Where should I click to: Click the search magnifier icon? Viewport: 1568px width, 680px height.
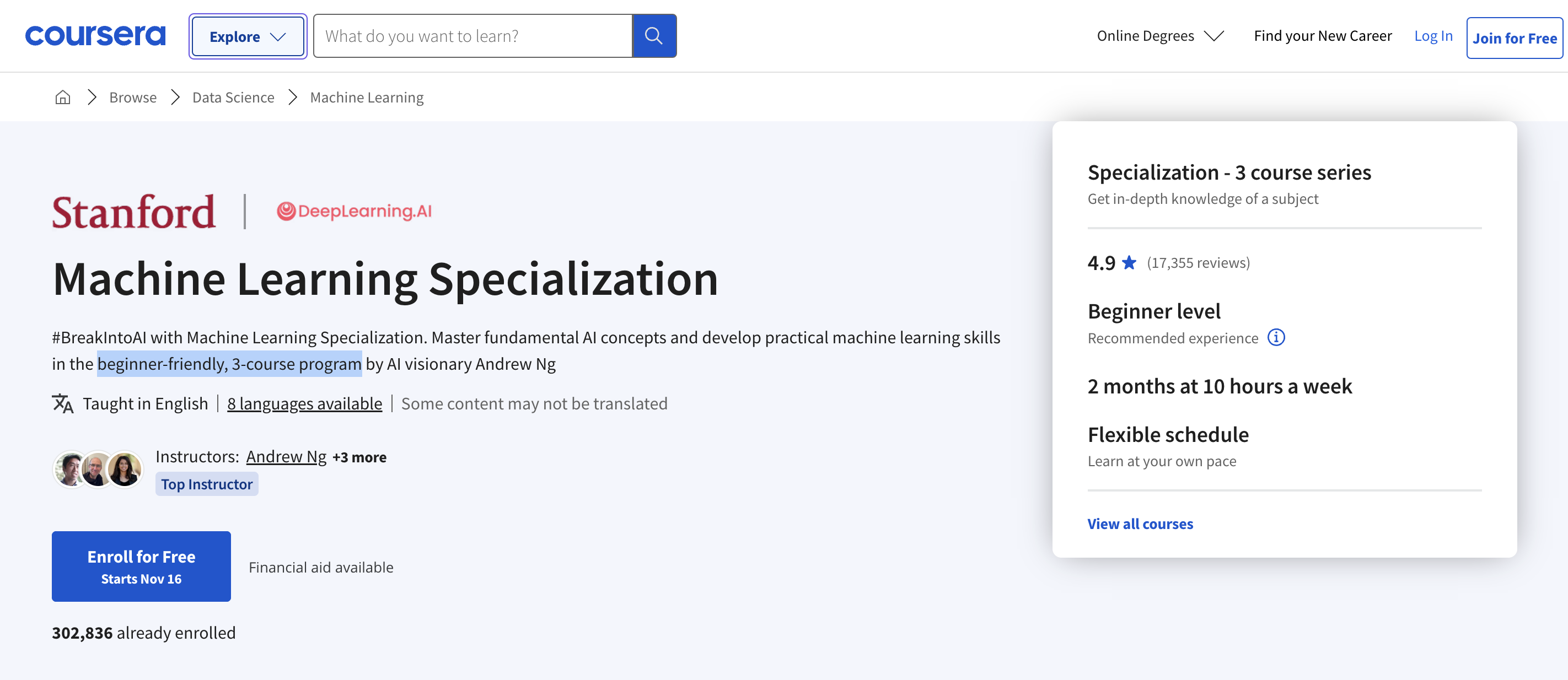(654, 35)
